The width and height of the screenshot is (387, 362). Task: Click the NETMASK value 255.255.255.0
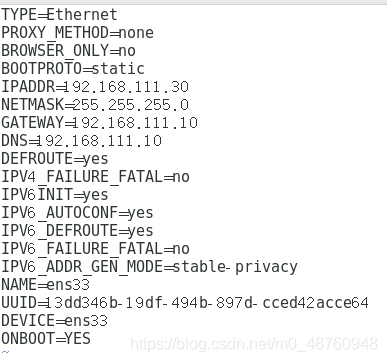pyautogui.click(x=131, y=105)
